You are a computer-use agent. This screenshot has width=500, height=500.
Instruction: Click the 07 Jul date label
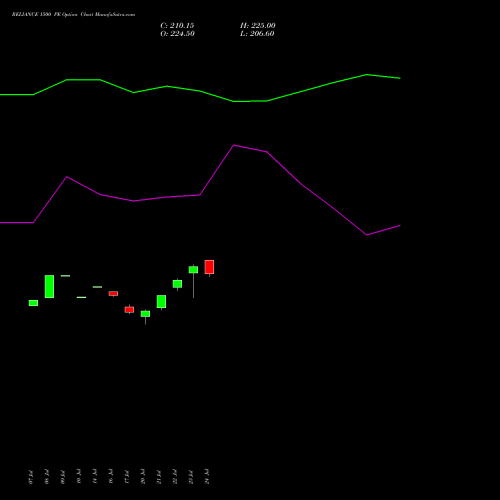tap(31, 477)
